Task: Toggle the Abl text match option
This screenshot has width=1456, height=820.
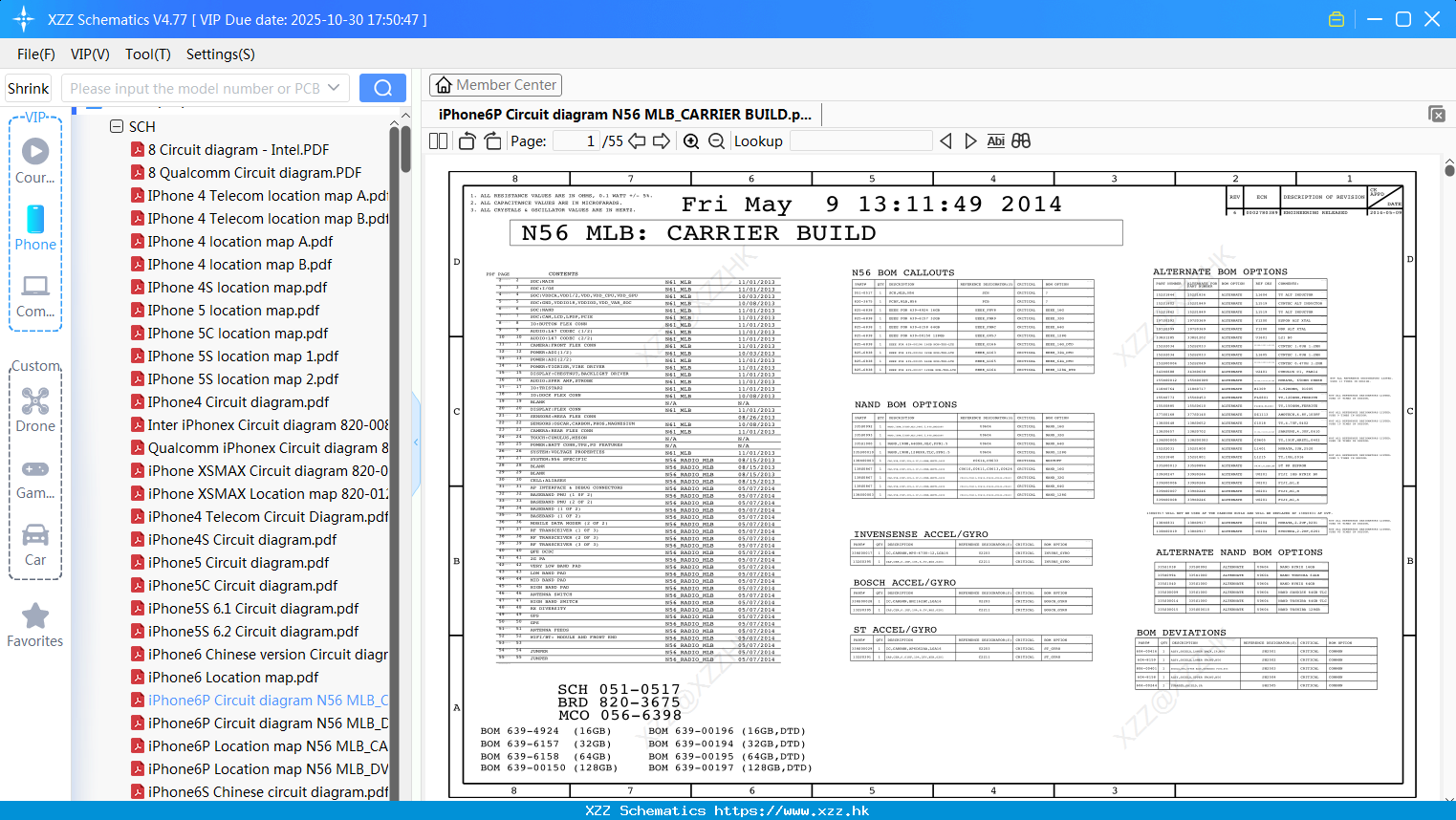Action: pyautogui.click(x=995, y=140)
